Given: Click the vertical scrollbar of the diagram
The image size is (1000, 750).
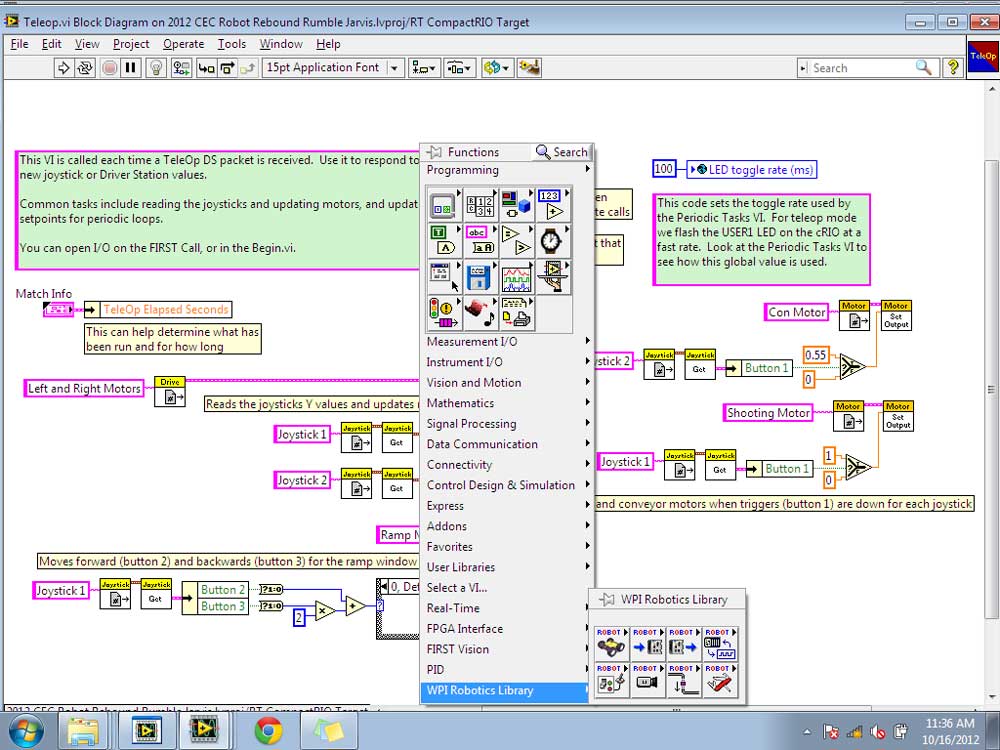Looking at the screenshot, I should (992, 390).
